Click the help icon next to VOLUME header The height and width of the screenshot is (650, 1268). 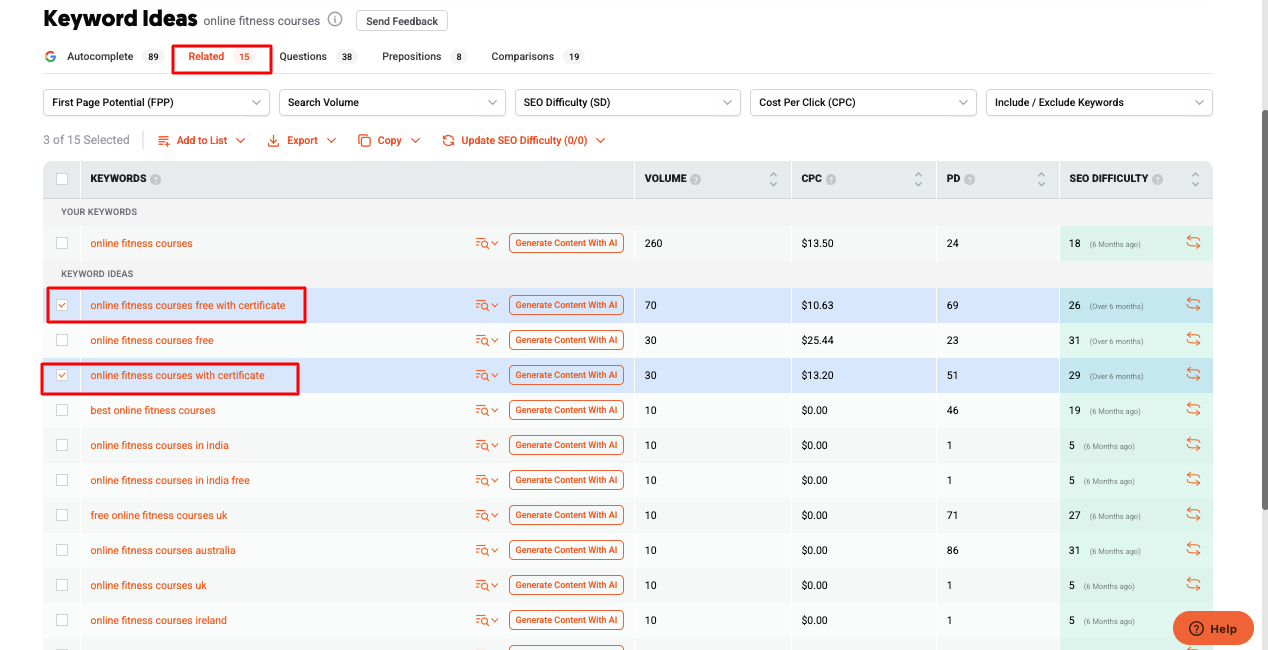pos(696,179)
